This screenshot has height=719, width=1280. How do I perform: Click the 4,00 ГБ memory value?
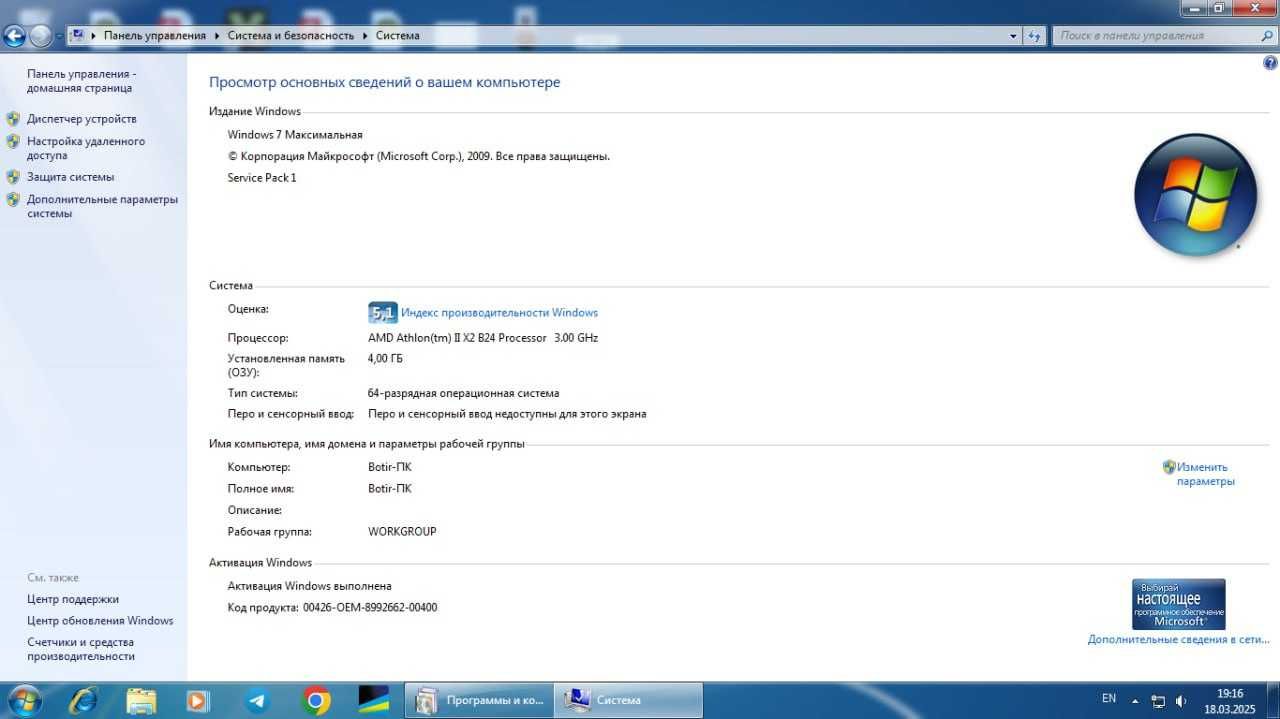(386, 358)
